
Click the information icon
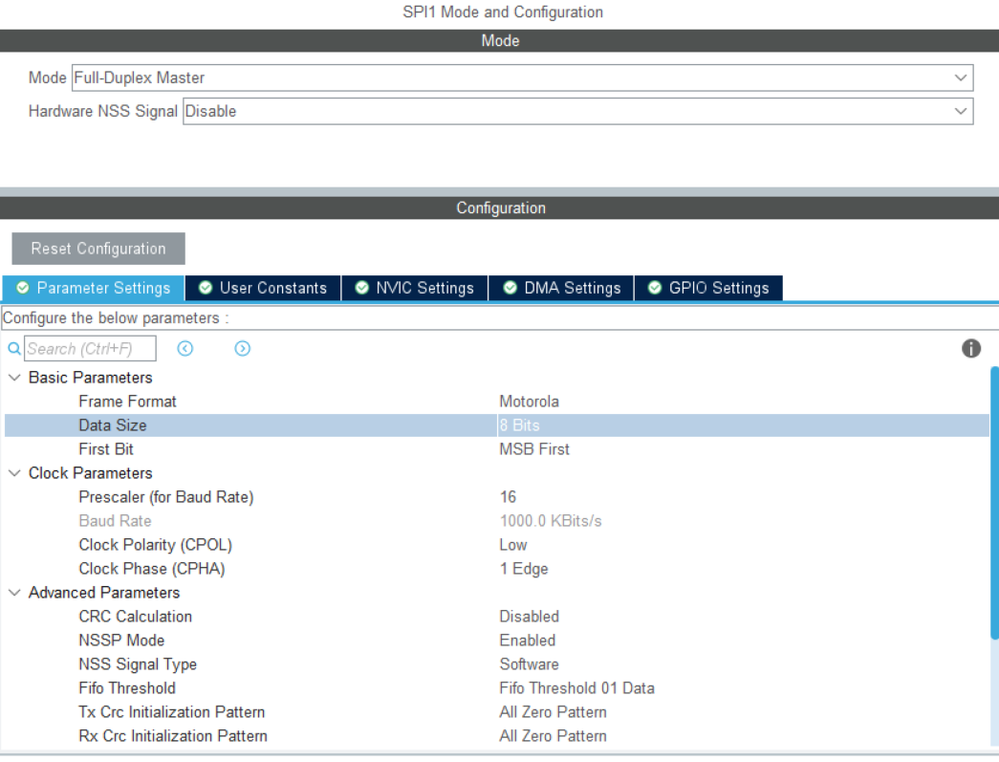[970, 349]
